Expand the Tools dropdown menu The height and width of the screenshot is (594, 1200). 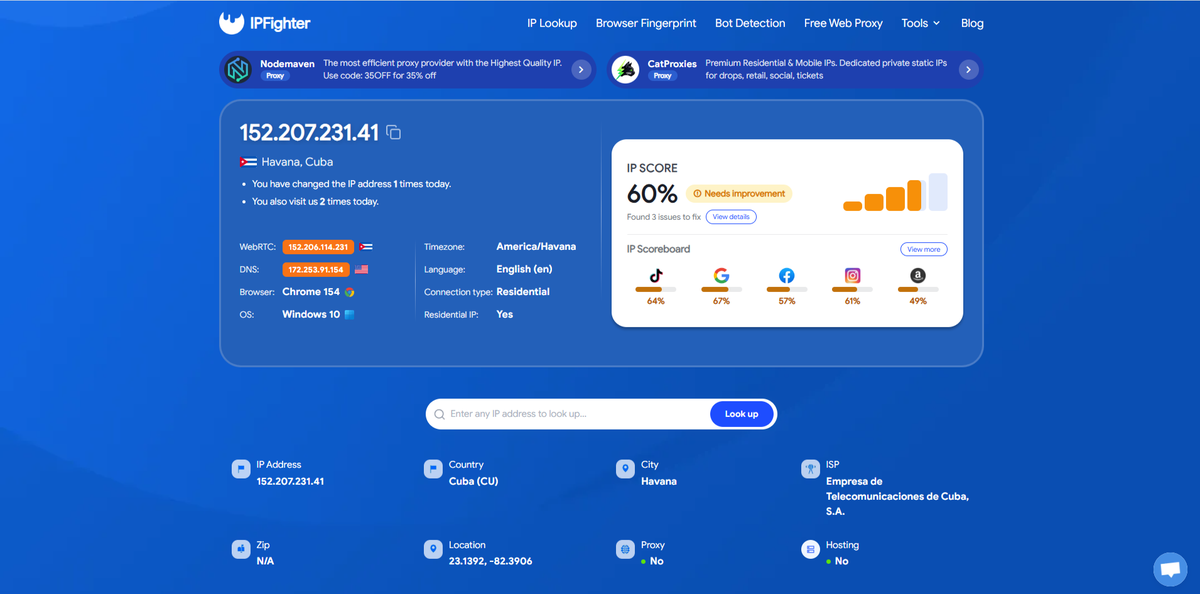pyautogui.click(x=920, y=23)
